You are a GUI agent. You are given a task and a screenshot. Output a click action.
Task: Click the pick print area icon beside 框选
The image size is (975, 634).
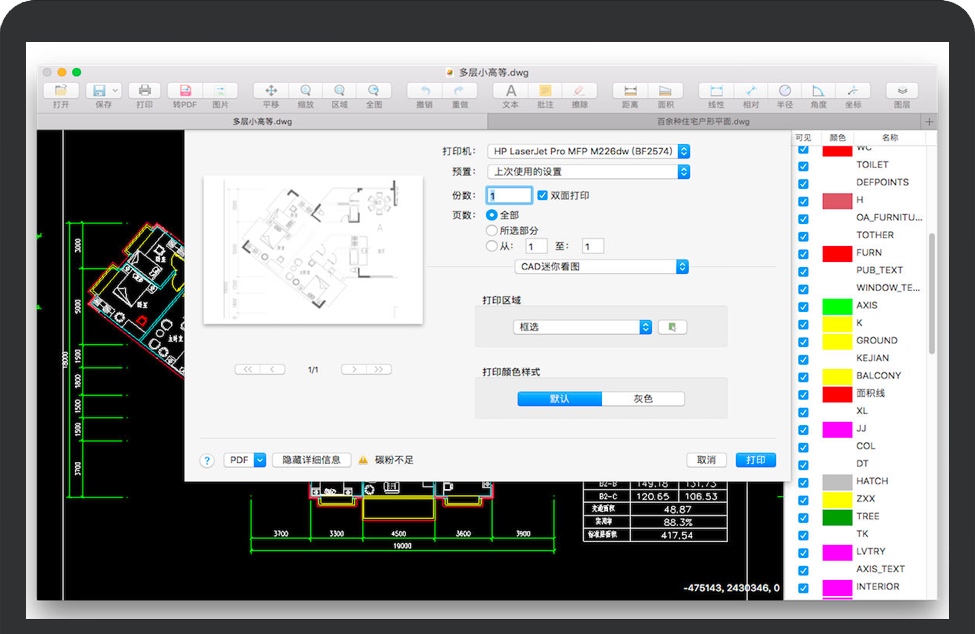(673, 327)
